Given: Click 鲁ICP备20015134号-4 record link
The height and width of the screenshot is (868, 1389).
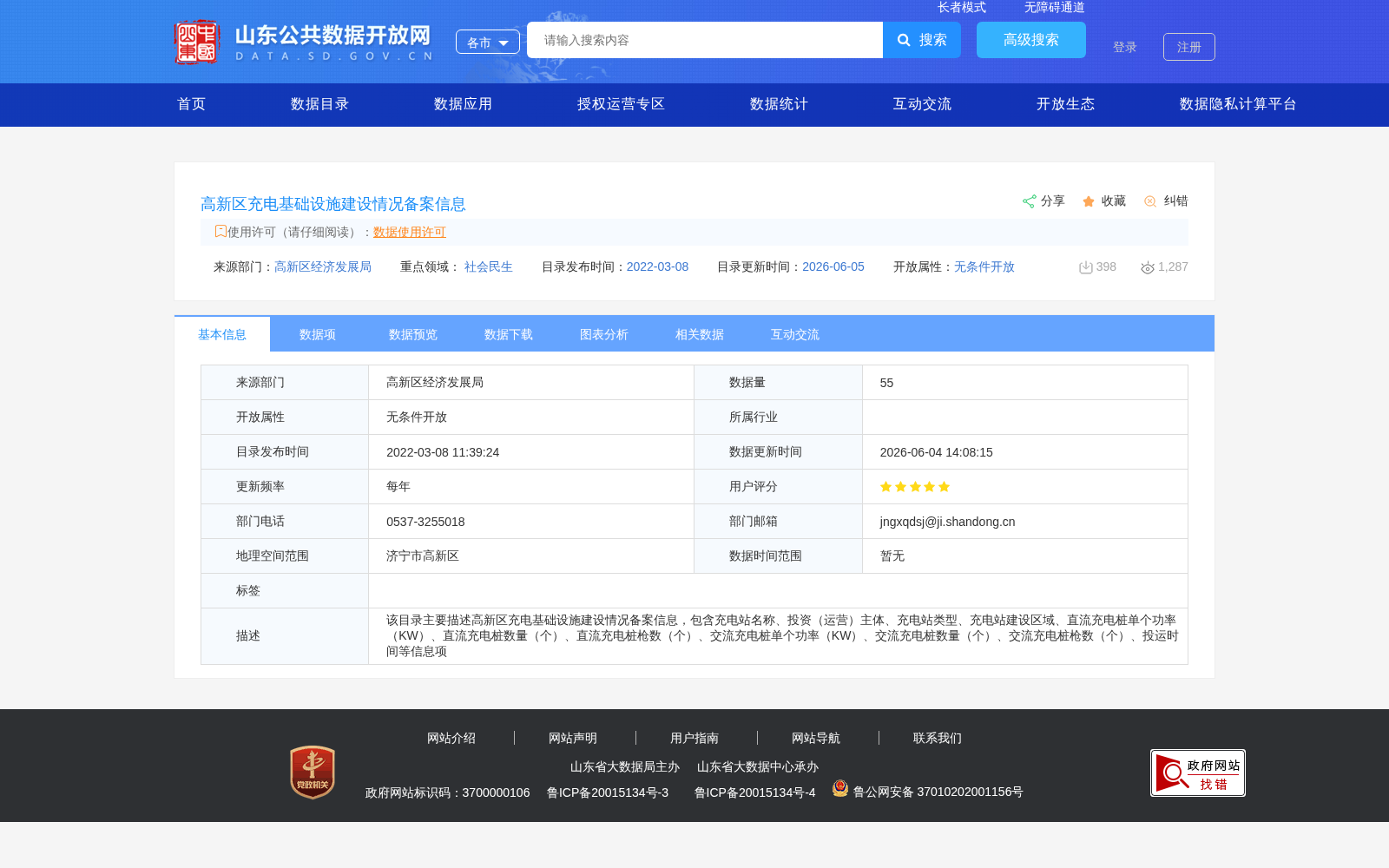Looking at the screenshot, I should click(755, 792).
